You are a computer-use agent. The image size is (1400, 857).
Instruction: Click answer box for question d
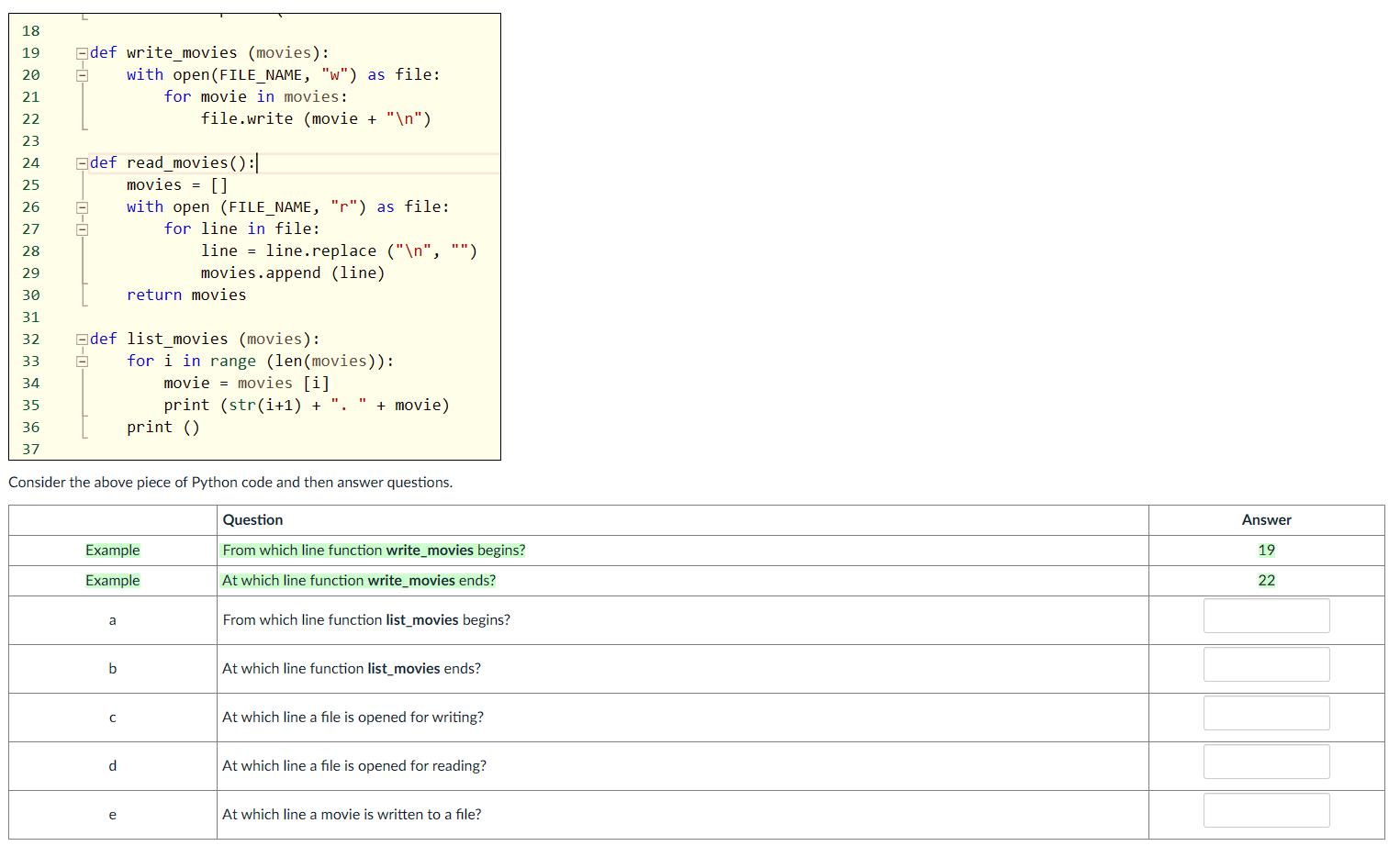click(1266, 762)
